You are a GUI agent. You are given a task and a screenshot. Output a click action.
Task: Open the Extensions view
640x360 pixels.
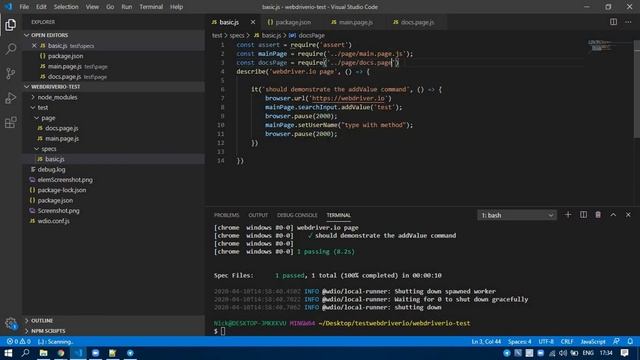[11, 122]
